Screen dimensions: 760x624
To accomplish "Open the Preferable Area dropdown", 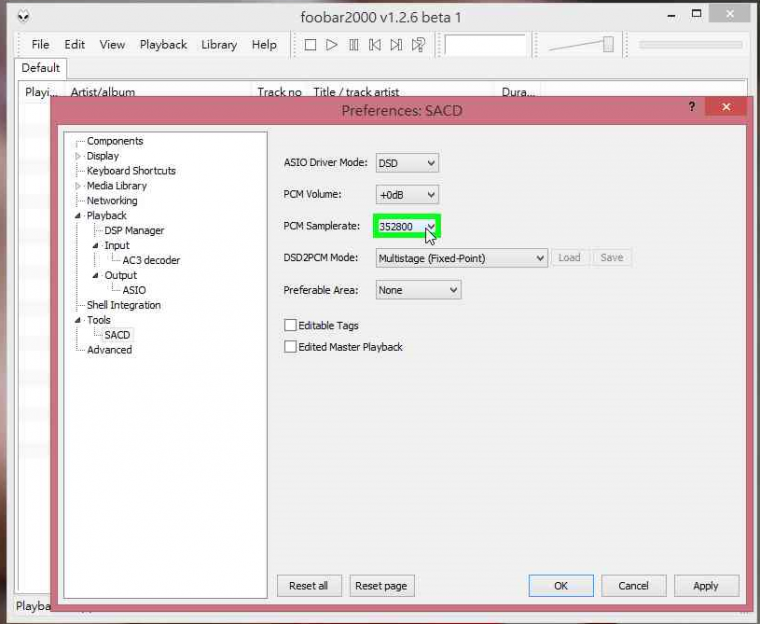I will [418, 290].
